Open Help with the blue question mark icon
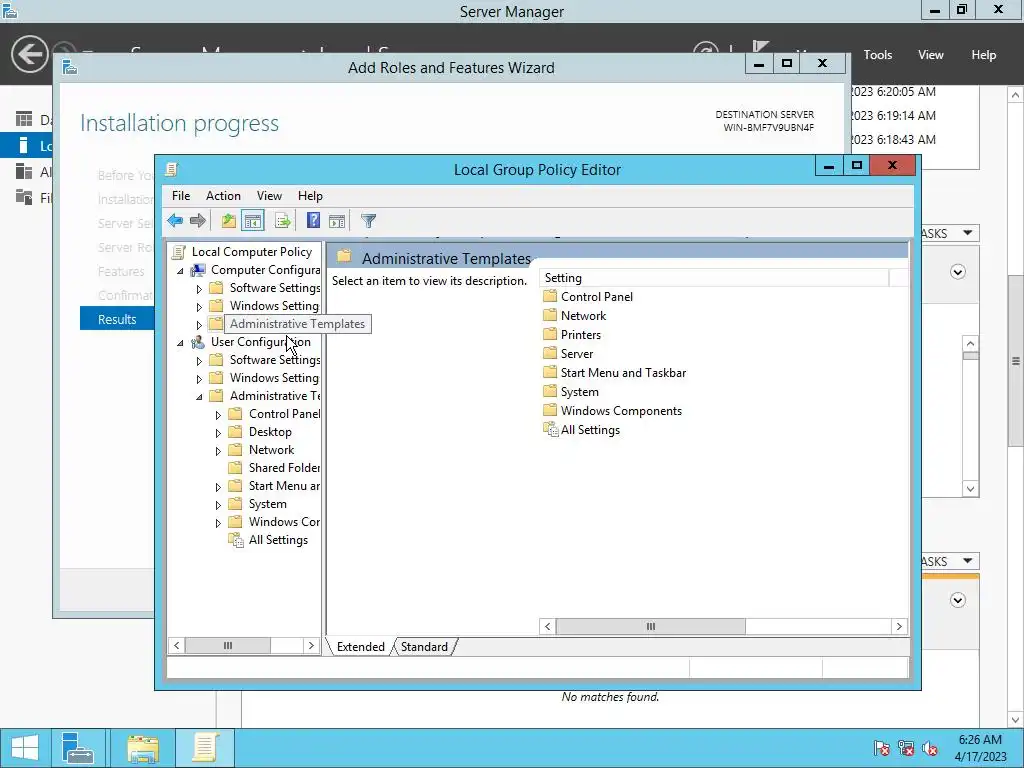 tap(313, 221)
